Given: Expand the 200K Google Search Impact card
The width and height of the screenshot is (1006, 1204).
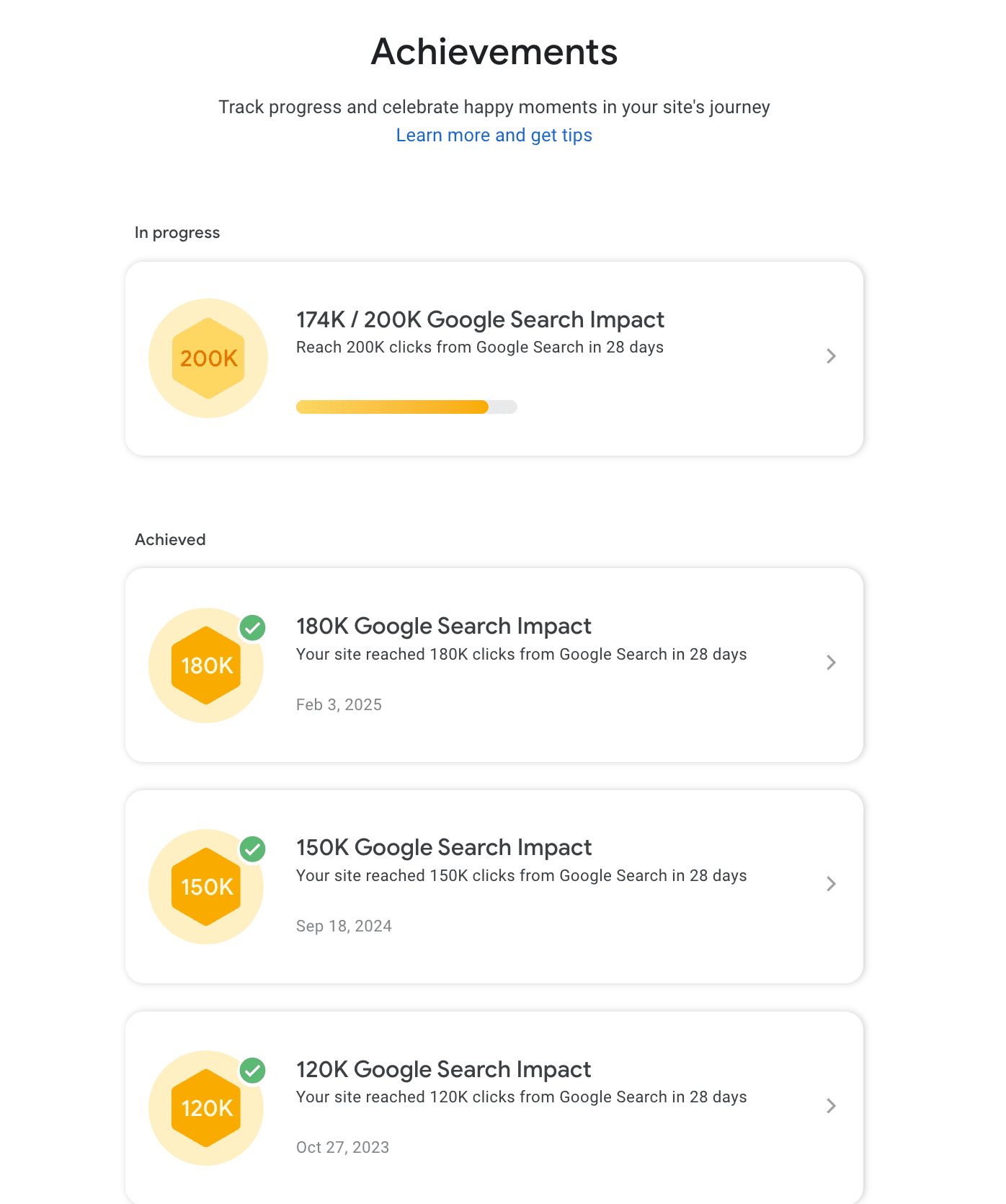Looking at the screenshot, I should [832, 356].
